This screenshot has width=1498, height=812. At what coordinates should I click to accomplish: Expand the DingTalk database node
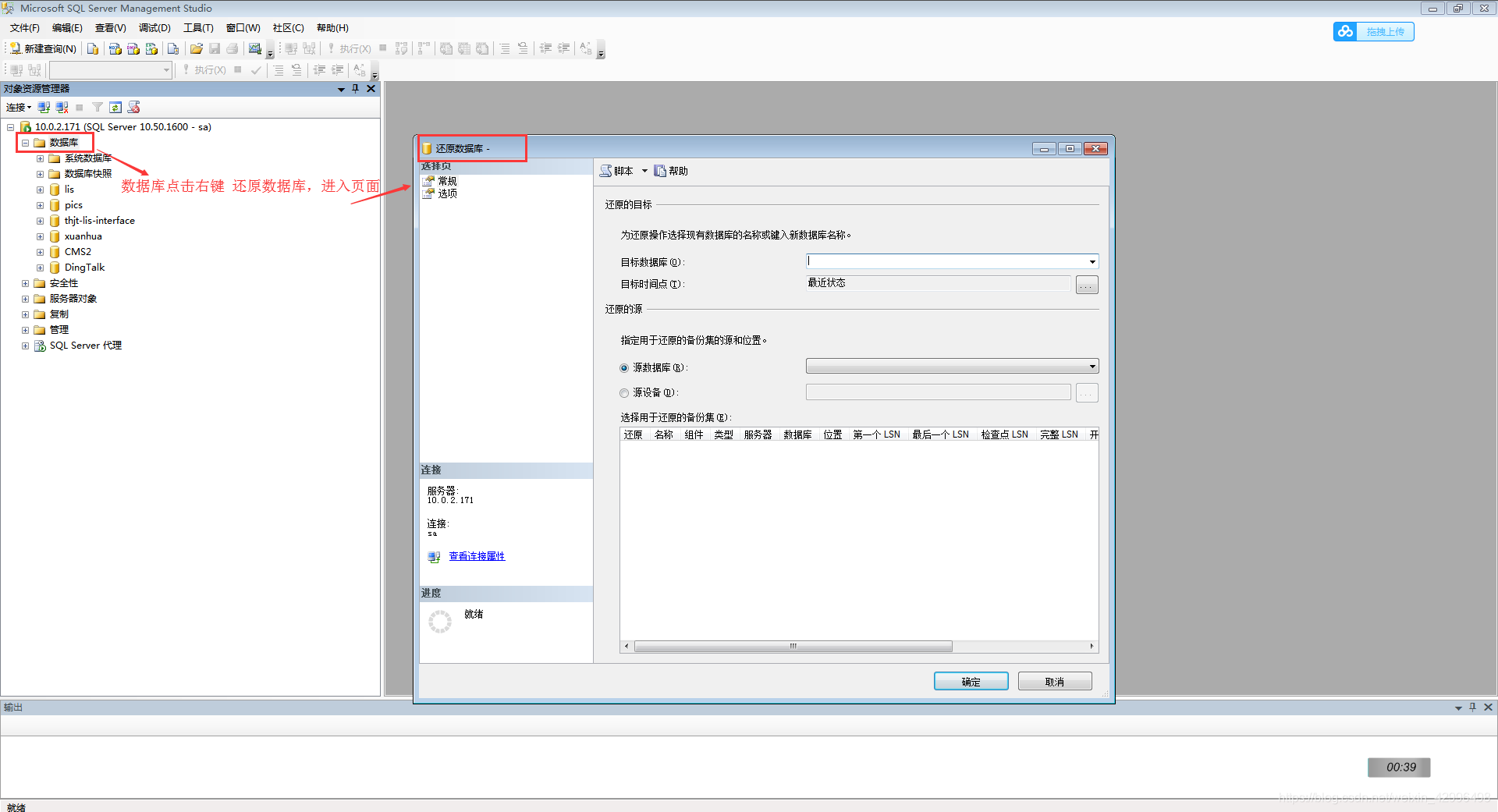(x=40, y=268)
